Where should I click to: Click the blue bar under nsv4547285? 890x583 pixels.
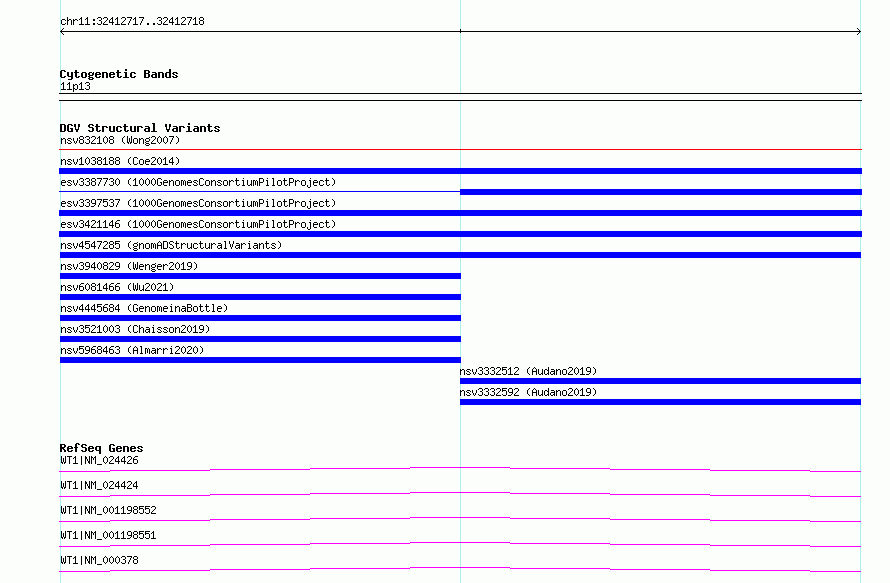coord(460,255)
